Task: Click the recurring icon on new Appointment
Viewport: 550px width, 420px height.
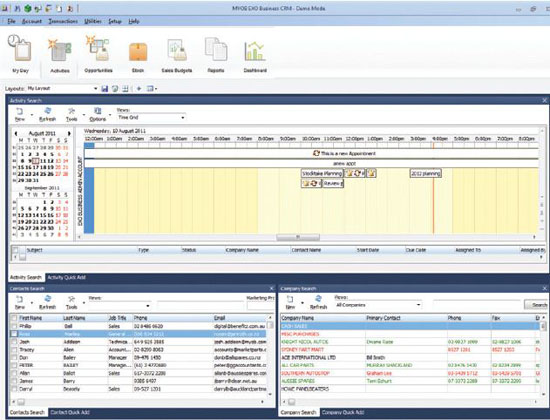Action: pyautogui.click(x=316, y=153)
